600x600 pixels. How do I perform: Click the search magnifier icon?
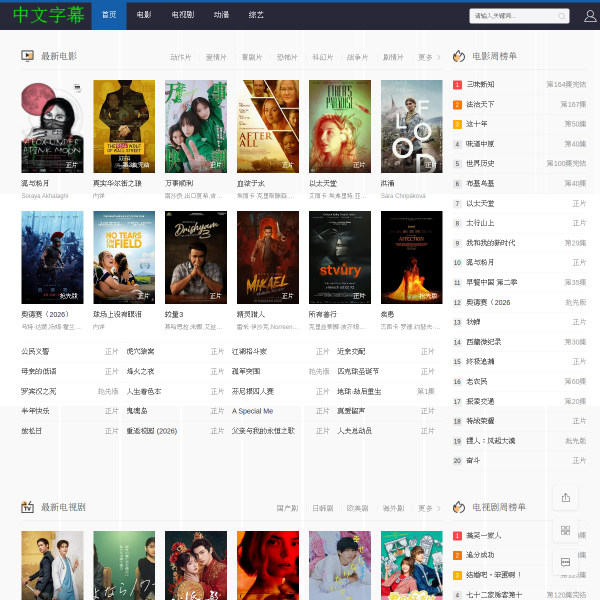[x=561, y=16]
